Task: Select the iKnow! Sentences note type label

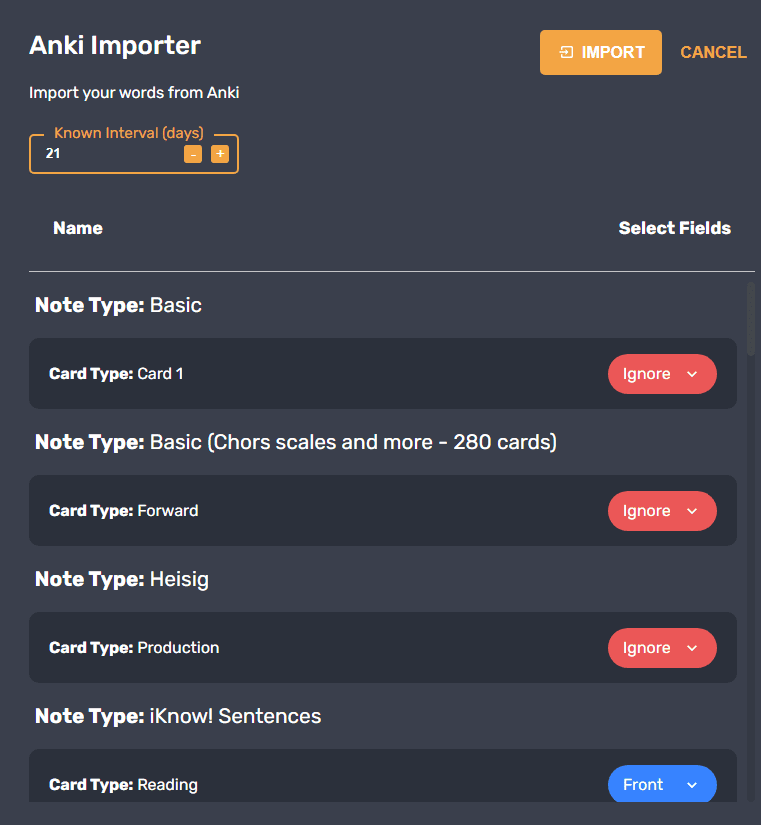Action: [177, 716]
